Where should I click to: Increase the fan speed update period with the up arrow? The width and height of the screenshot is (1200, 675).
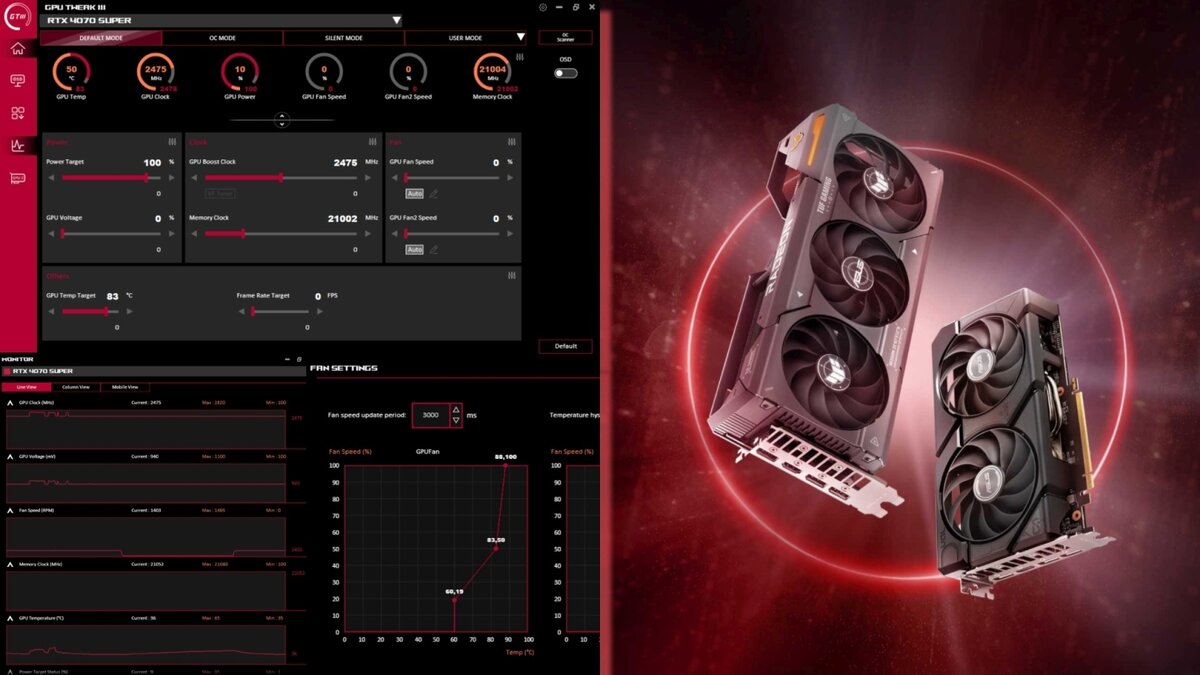coord(456,409)
